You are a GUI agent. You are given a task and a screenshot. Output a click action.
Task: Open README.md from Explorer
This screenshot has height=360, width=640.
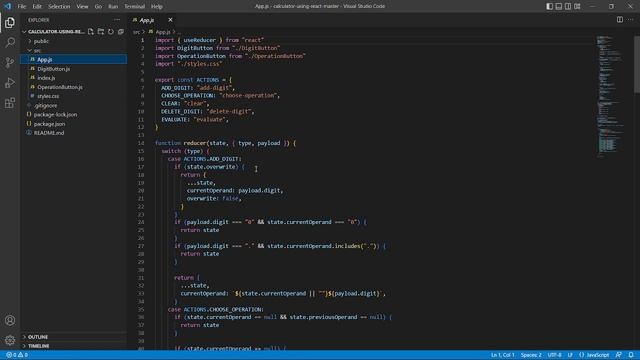[73, 133]
